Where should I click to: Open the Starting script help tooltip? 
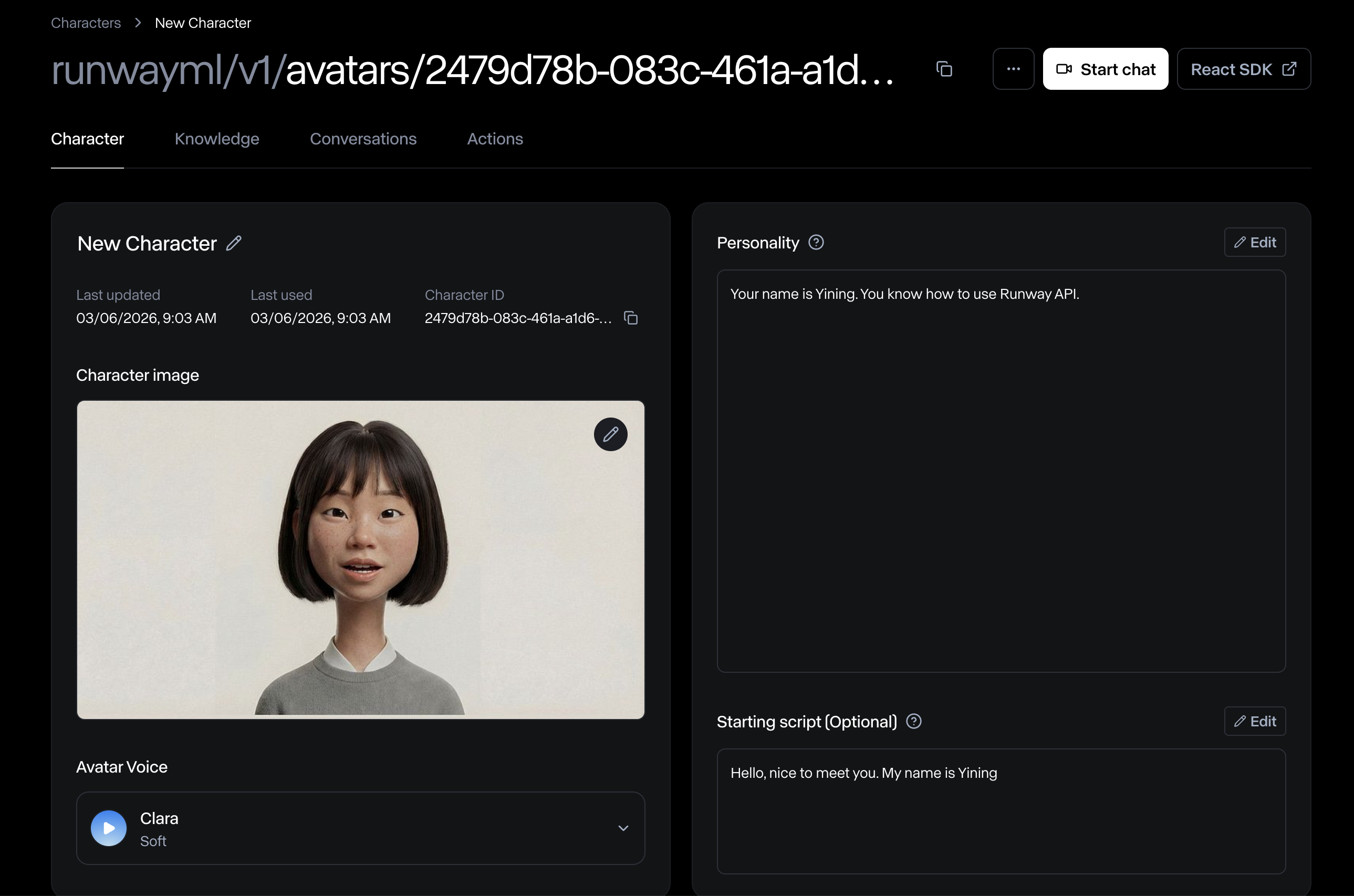tap(913, 721)
